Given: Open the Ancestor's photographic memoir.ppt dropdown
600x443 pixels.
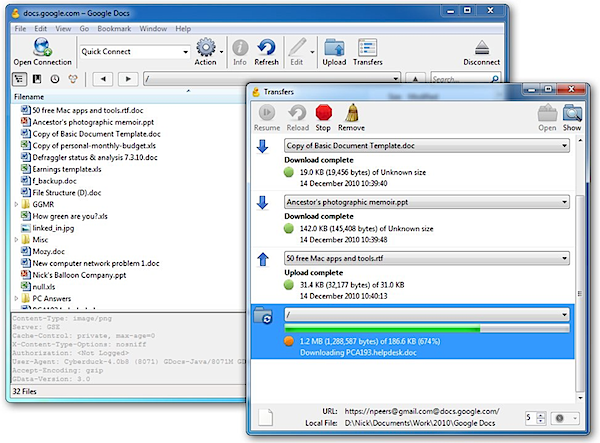Looking at the screenshot, I should [564, 202].
